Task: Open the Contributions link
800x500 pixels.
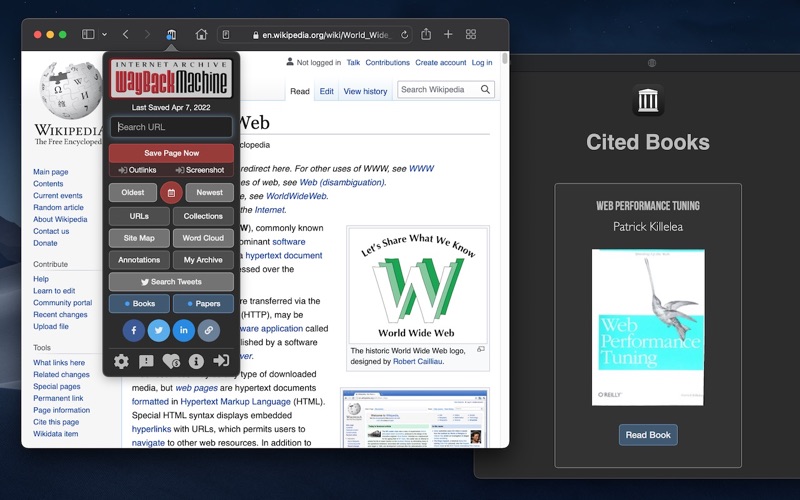Action: [x=387, y=63]
